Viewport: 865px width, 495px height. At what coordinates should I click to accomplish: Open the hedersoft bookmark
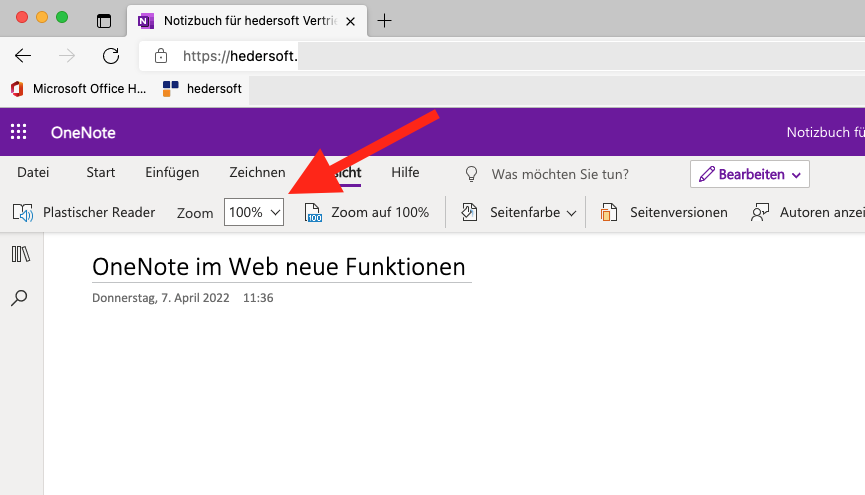pyautogui.click(x=202, y=89)
